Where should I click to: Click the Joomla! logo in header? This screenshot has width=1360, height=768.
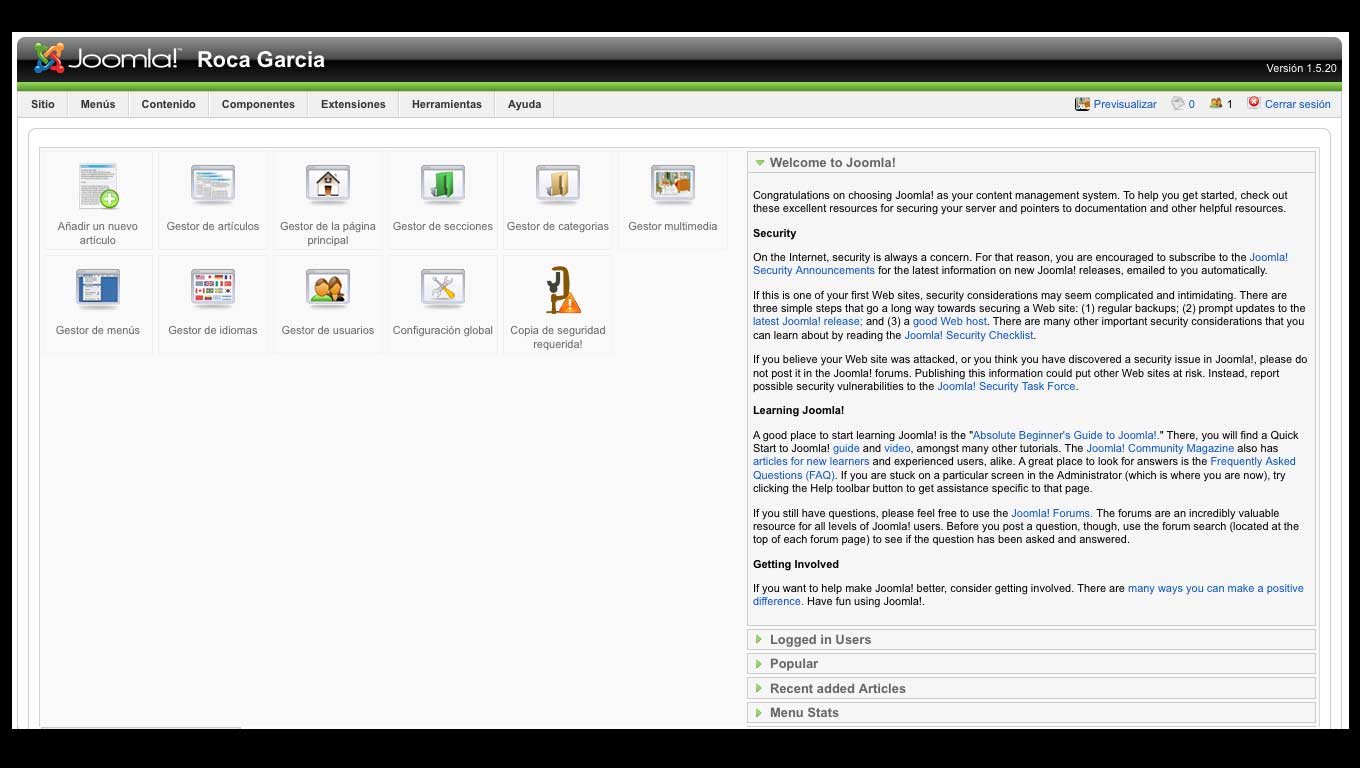pos(107,59)
